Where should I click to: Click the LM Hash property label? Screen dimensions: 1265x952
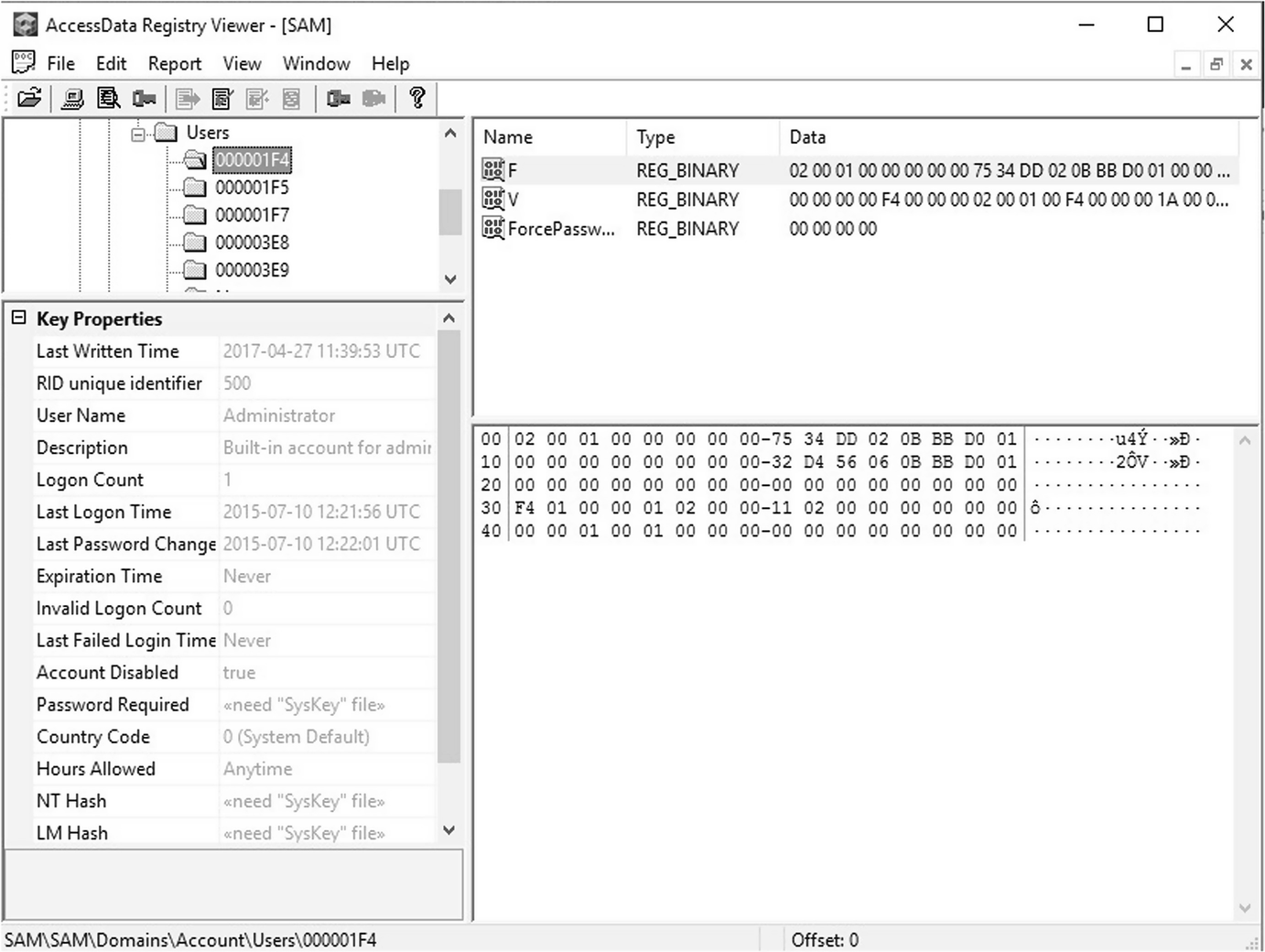(x=72, y=833)
